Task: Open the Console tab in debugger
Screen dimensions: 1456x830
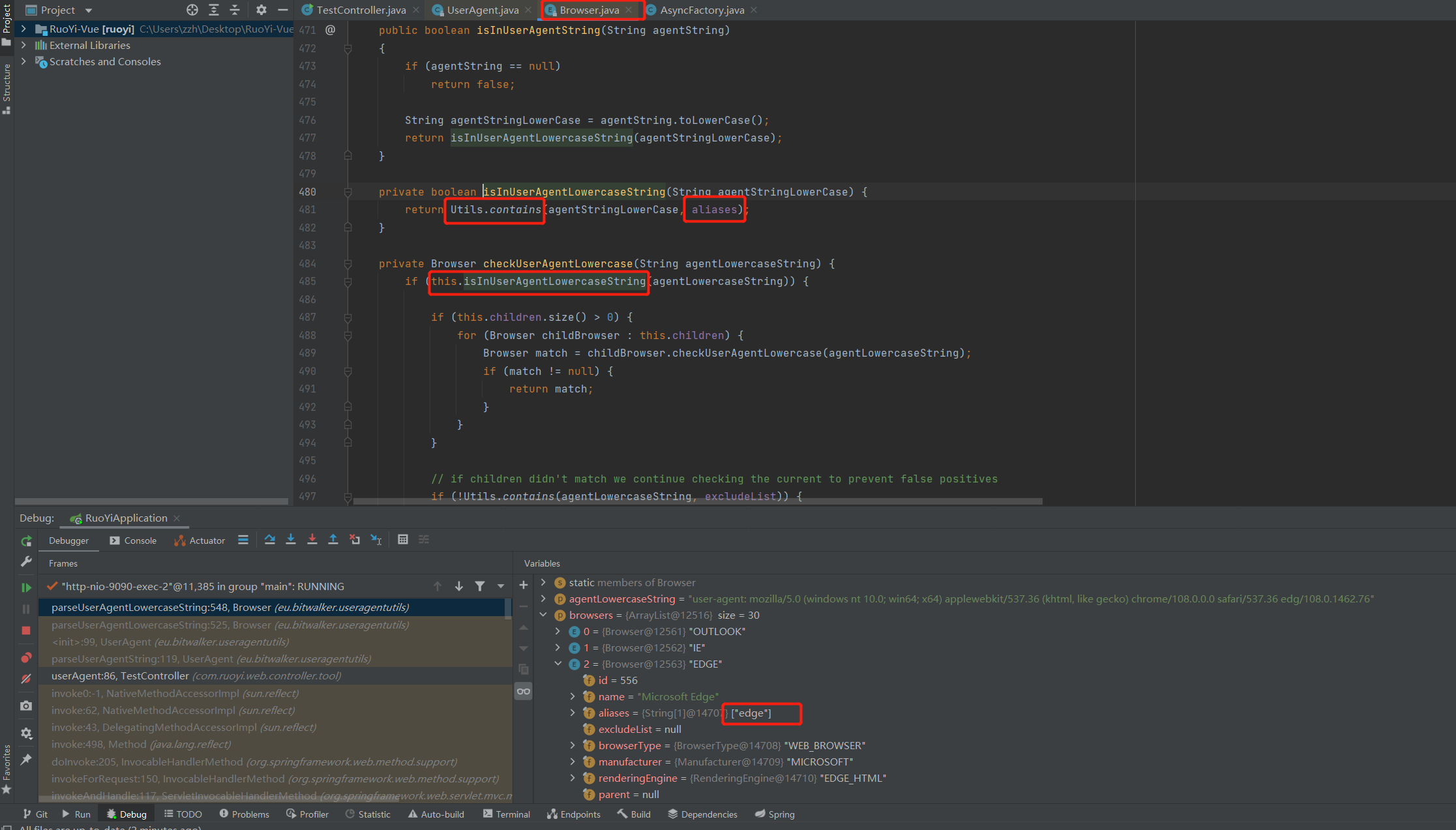Action: tap(133, 541)
